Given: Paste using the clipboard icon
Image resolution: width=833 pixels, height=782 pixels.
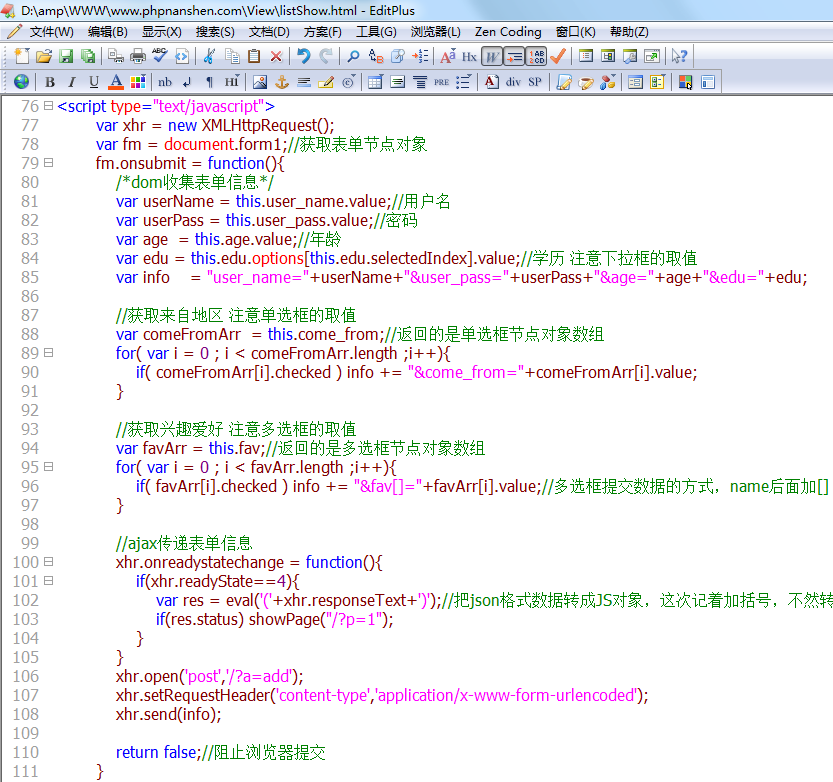Looking at the screenshot, I should point(254,56).
